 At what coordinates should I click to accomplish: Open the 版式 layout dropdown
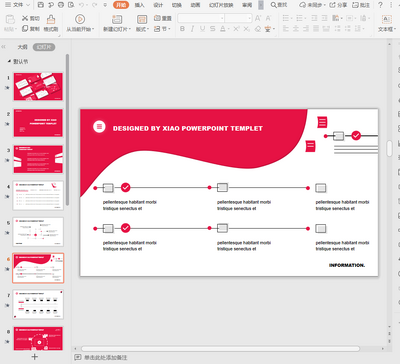click(143, 29)
